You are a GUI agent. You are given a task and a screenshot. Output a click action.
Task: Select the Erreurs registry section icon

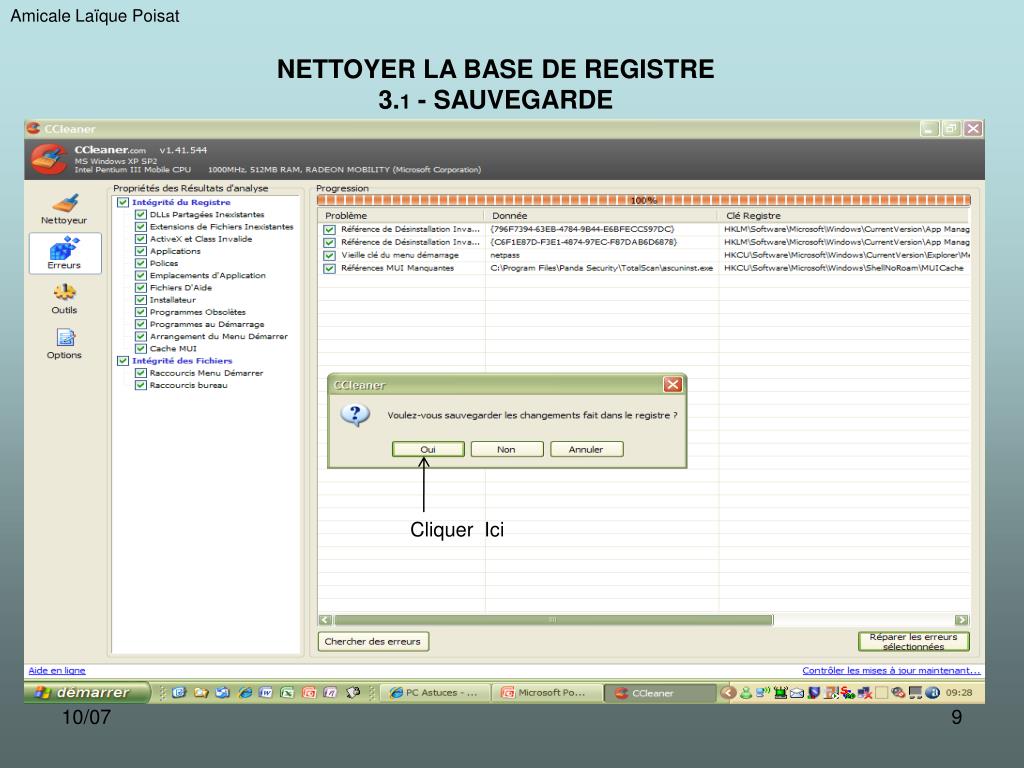click(65, 253)
